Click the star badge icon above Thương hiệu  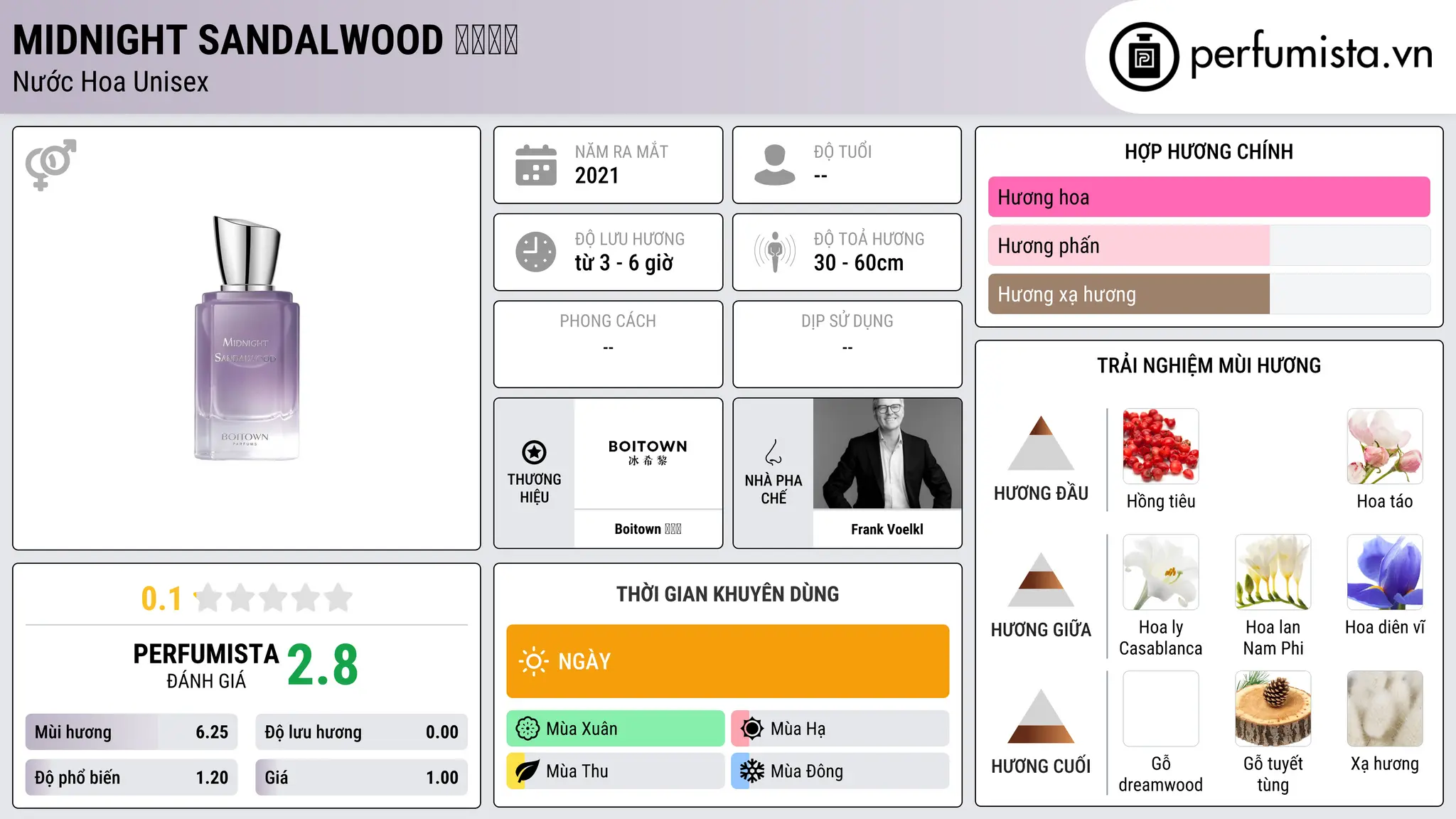click(x=534, y=452)
